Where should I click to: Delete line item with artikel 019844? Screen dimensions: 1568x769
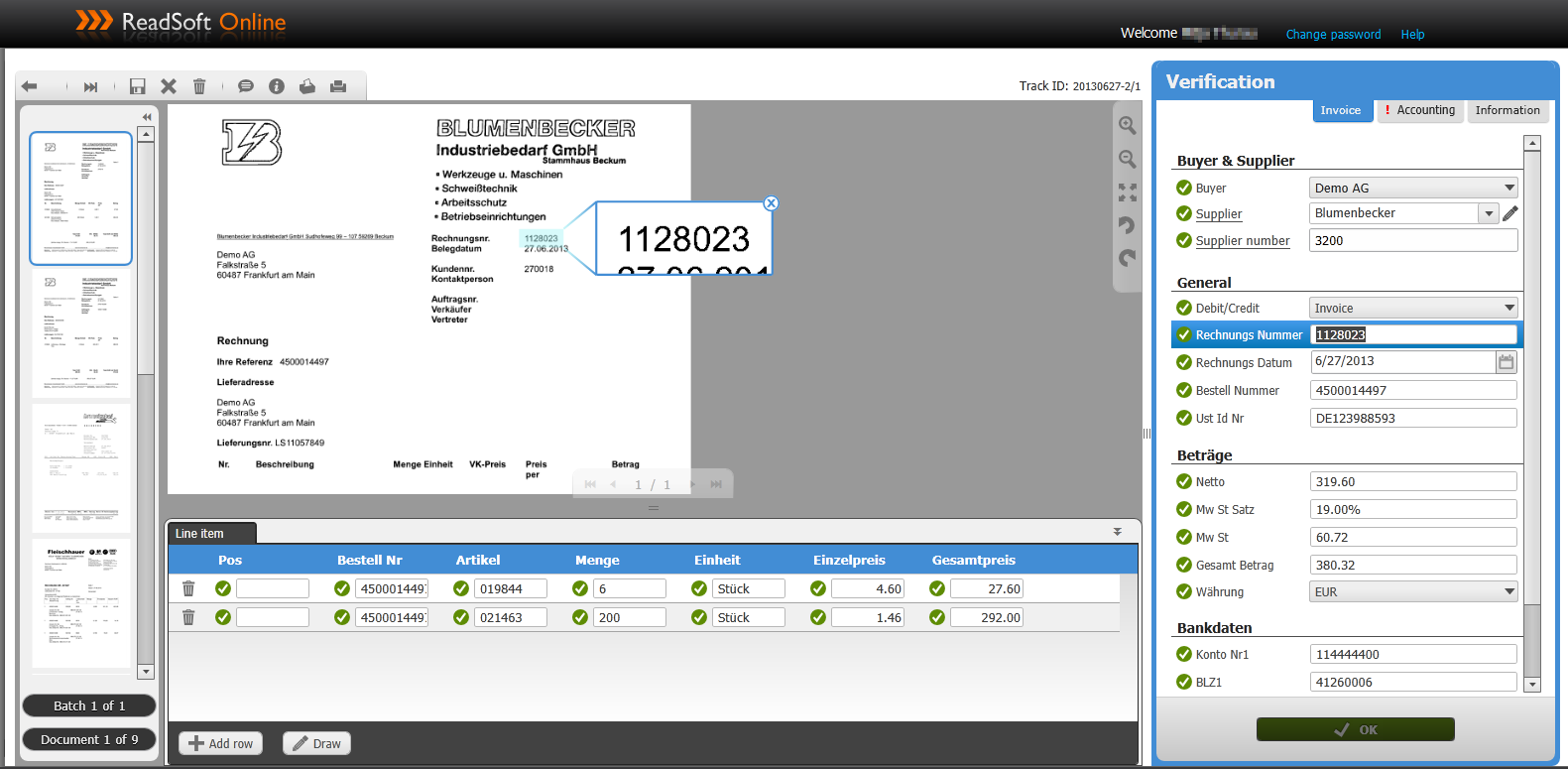coord(188,588)
